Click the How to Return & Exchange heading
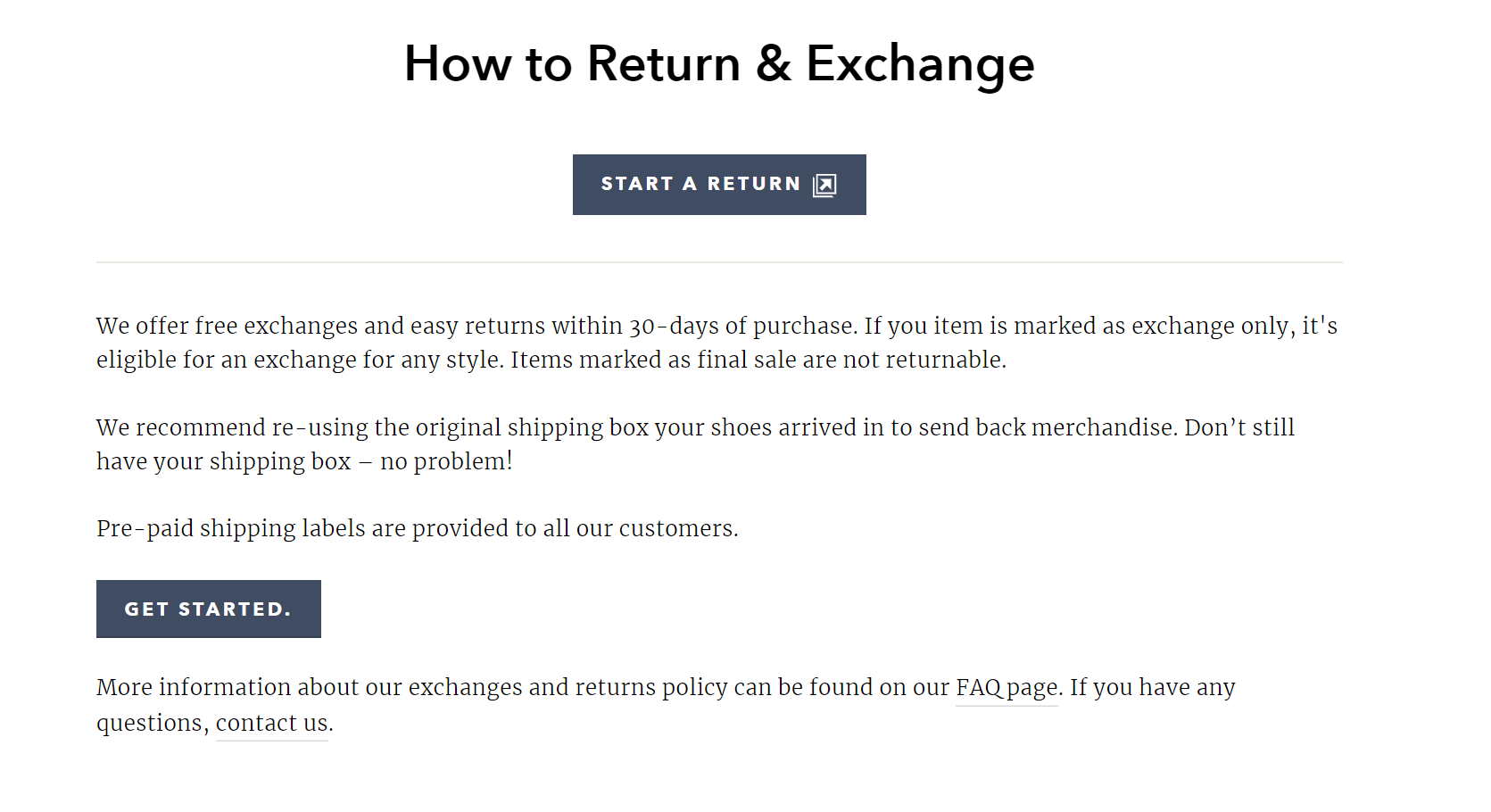Screen dimensions: 1491x812 (x=719, y=64)
